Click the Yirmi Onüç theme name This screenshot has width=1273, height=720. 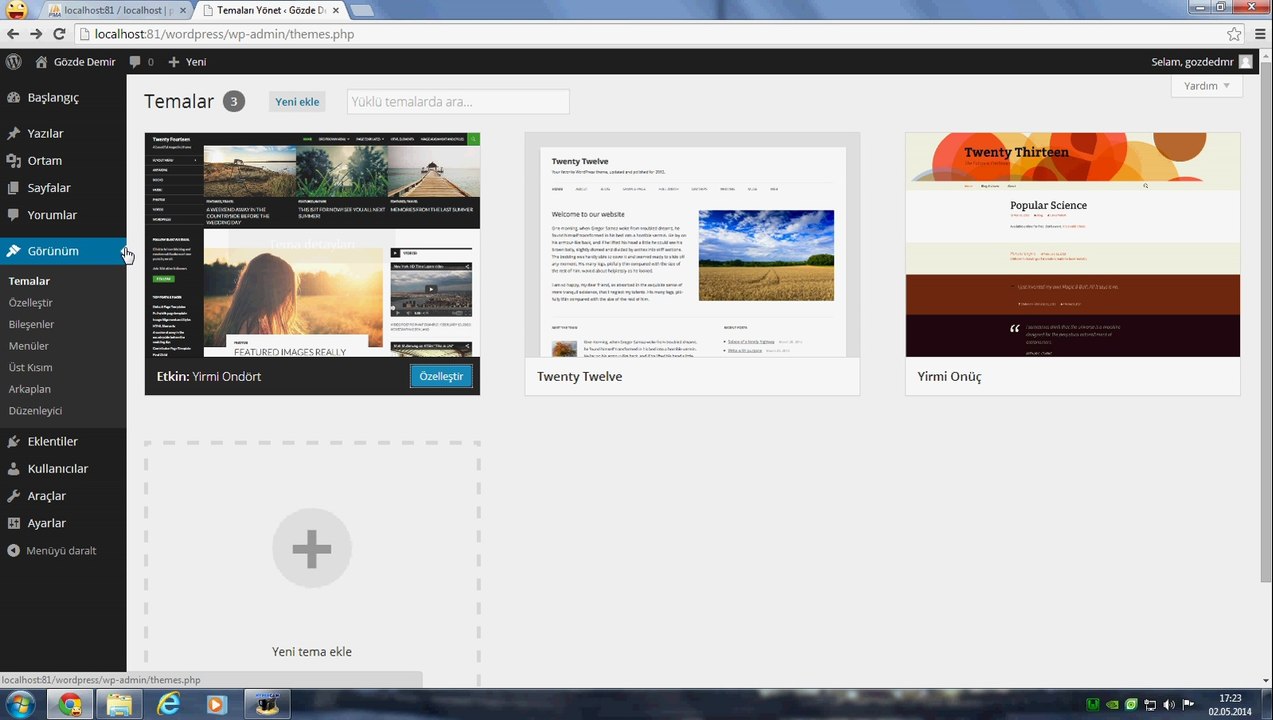click(949, 377)
